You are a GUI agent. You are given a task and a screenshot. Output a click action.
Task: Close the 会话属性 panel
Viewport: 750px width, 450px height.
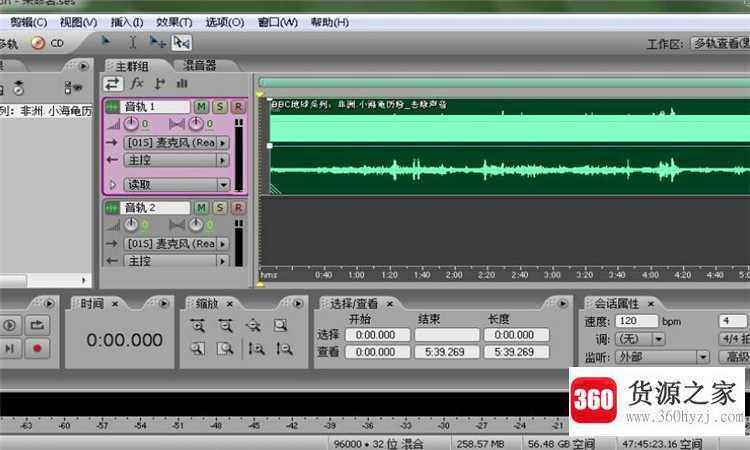651,304
